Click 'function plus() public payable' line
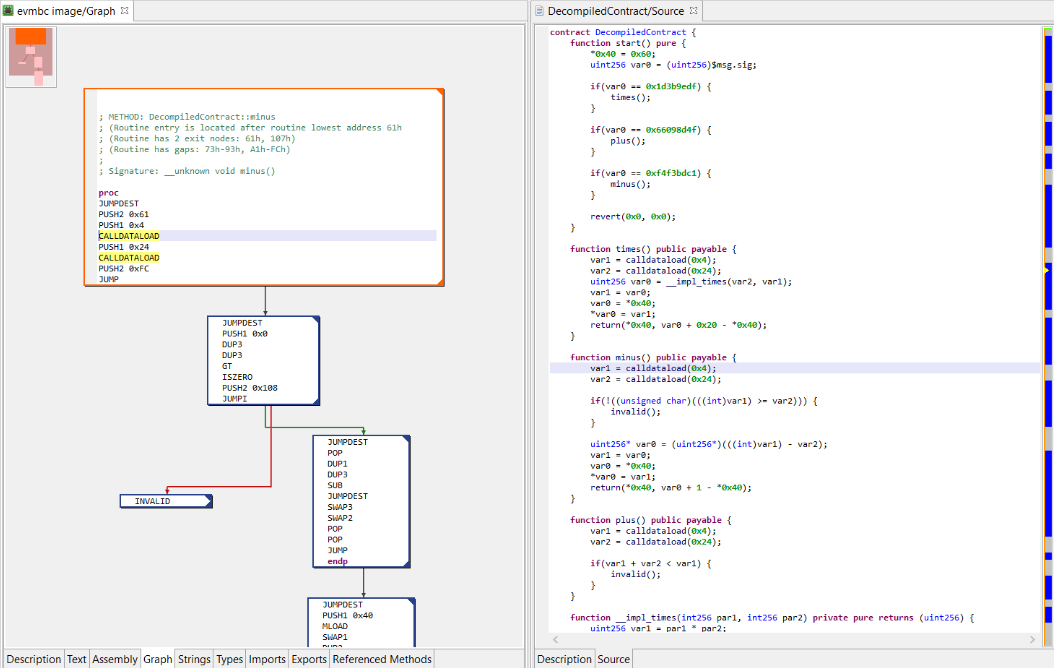 (x=651, y=520)
